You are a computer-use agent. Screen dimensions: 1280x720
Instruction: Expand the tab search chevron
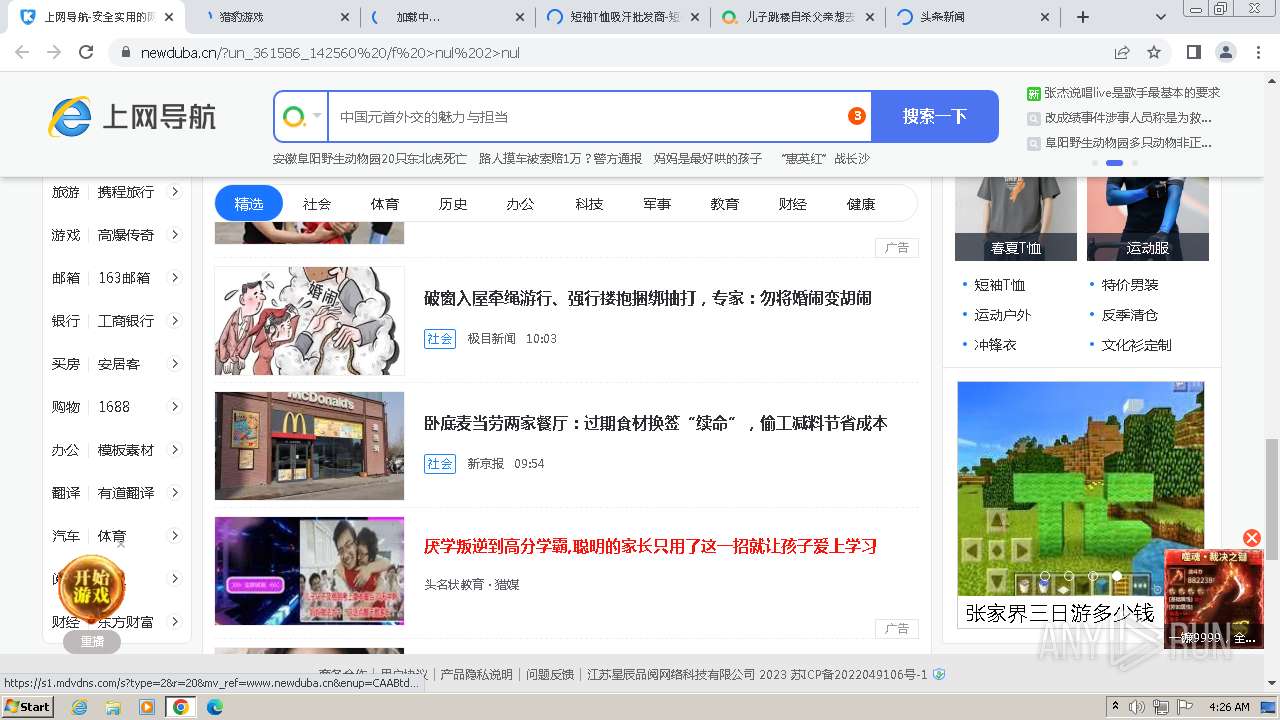[1161, 17]
